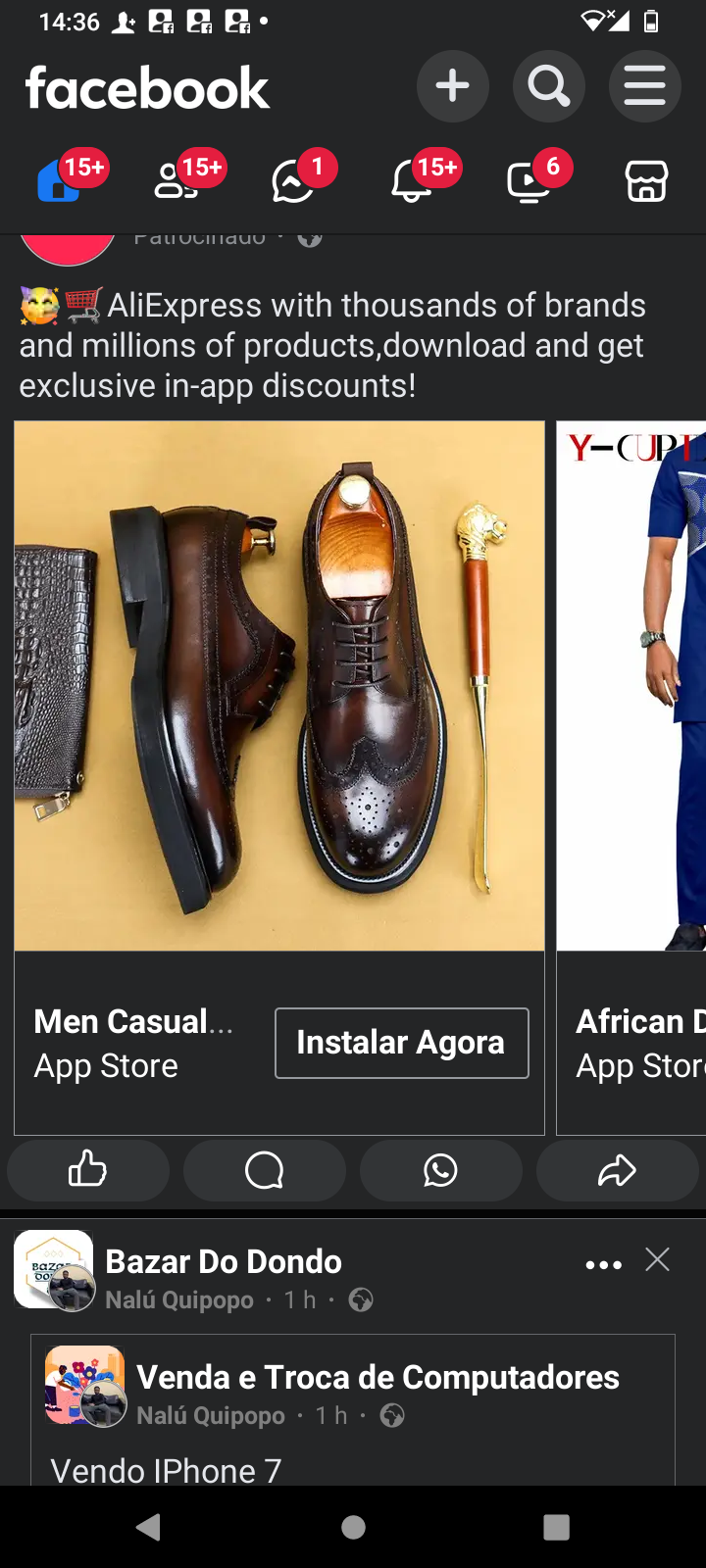Image resolution: width=706 pixels, height=1568 pixels.
Task: Open Messenger chat icon
Action: pyautogui.click(x=294, y=180)
